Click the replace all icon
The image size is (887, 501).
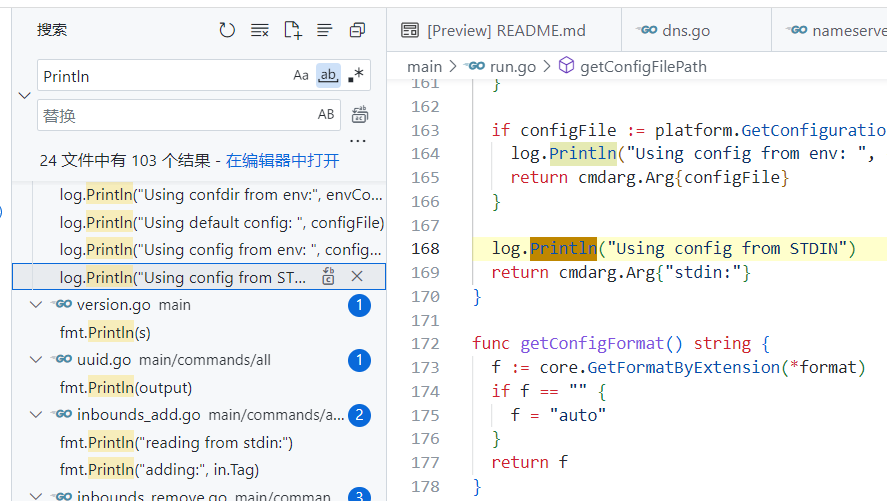click(359, 114)
